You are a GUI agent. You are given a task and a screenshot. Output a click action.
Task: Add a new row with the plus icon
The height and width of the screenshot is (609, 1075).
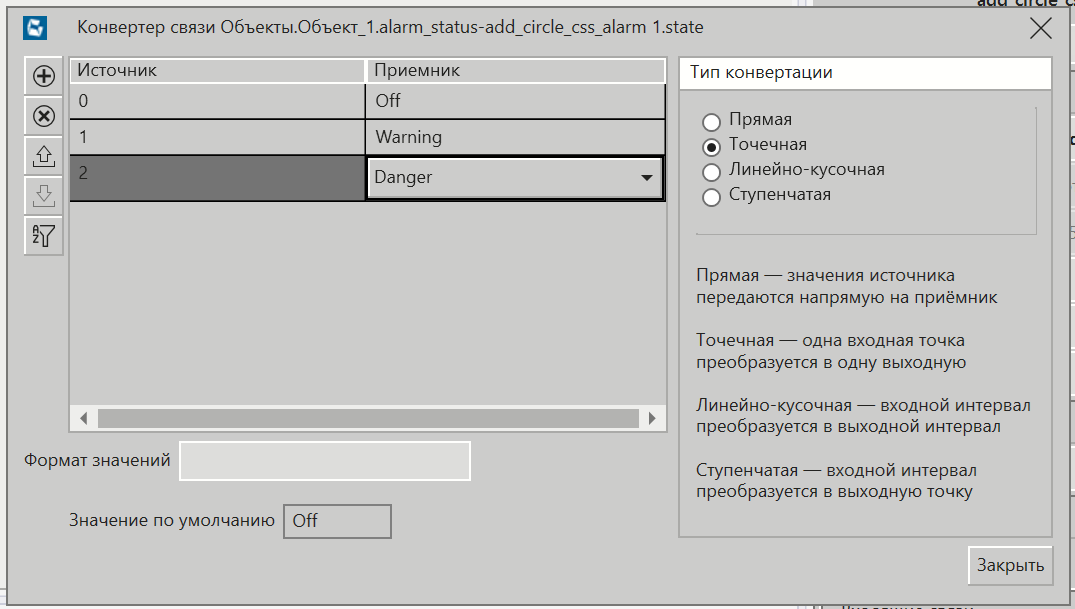pyautogui.click(x=43, y=76)
